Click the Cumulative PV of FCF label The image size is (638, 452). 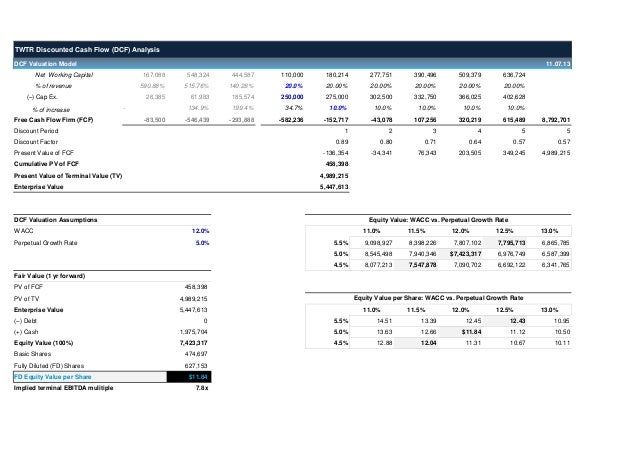click(46, 164)
